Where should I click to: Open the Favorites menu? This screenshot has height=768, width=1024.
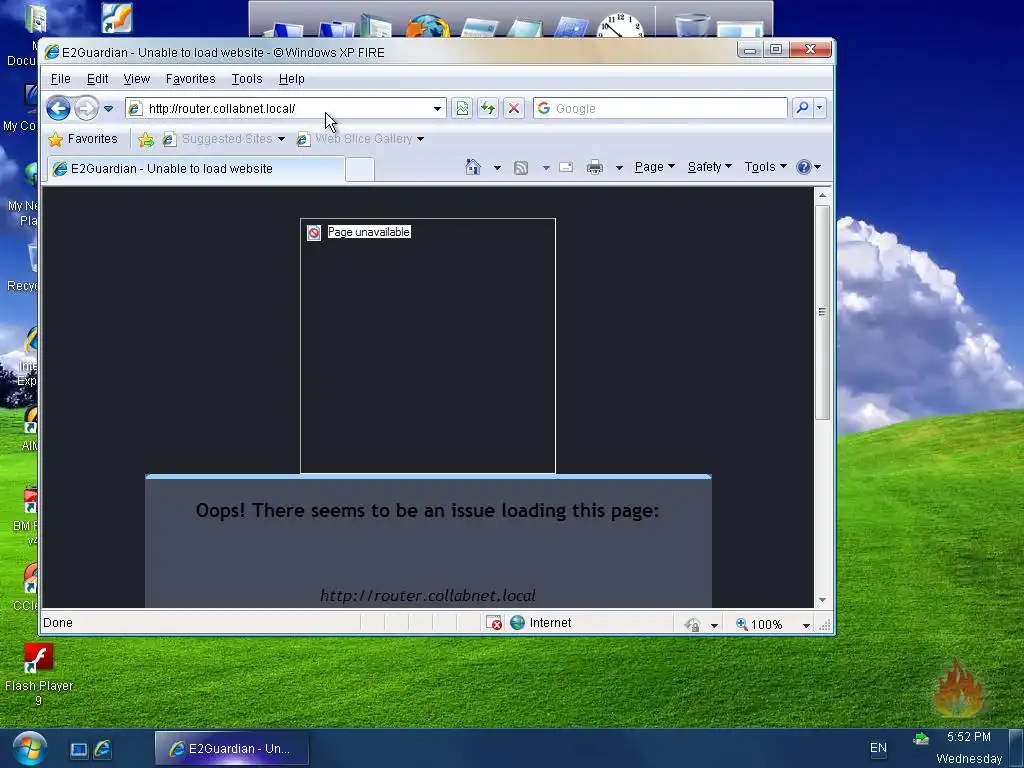pos(191,79)
